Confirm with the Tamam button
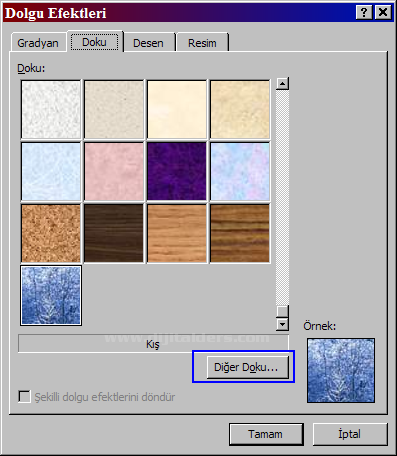The image size is (397, 456). click(266, 434)
